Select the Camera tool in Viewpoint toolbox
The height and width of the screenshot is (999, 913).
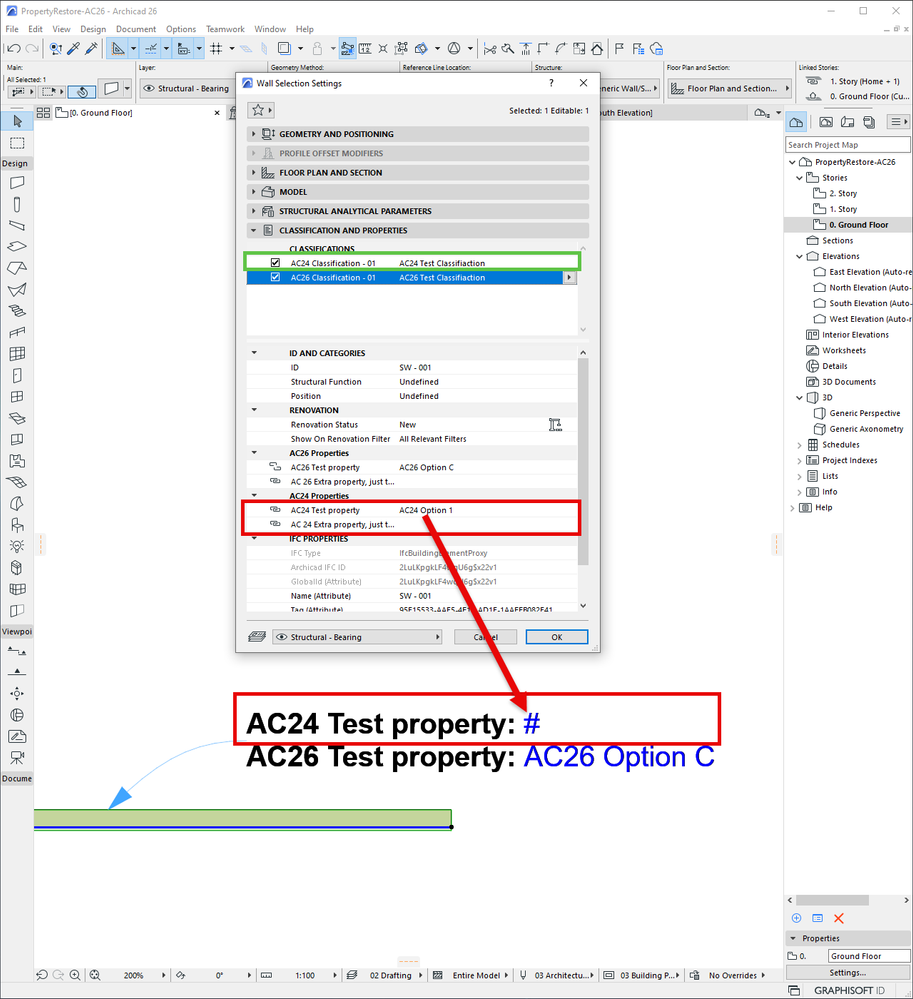(17, 758)
